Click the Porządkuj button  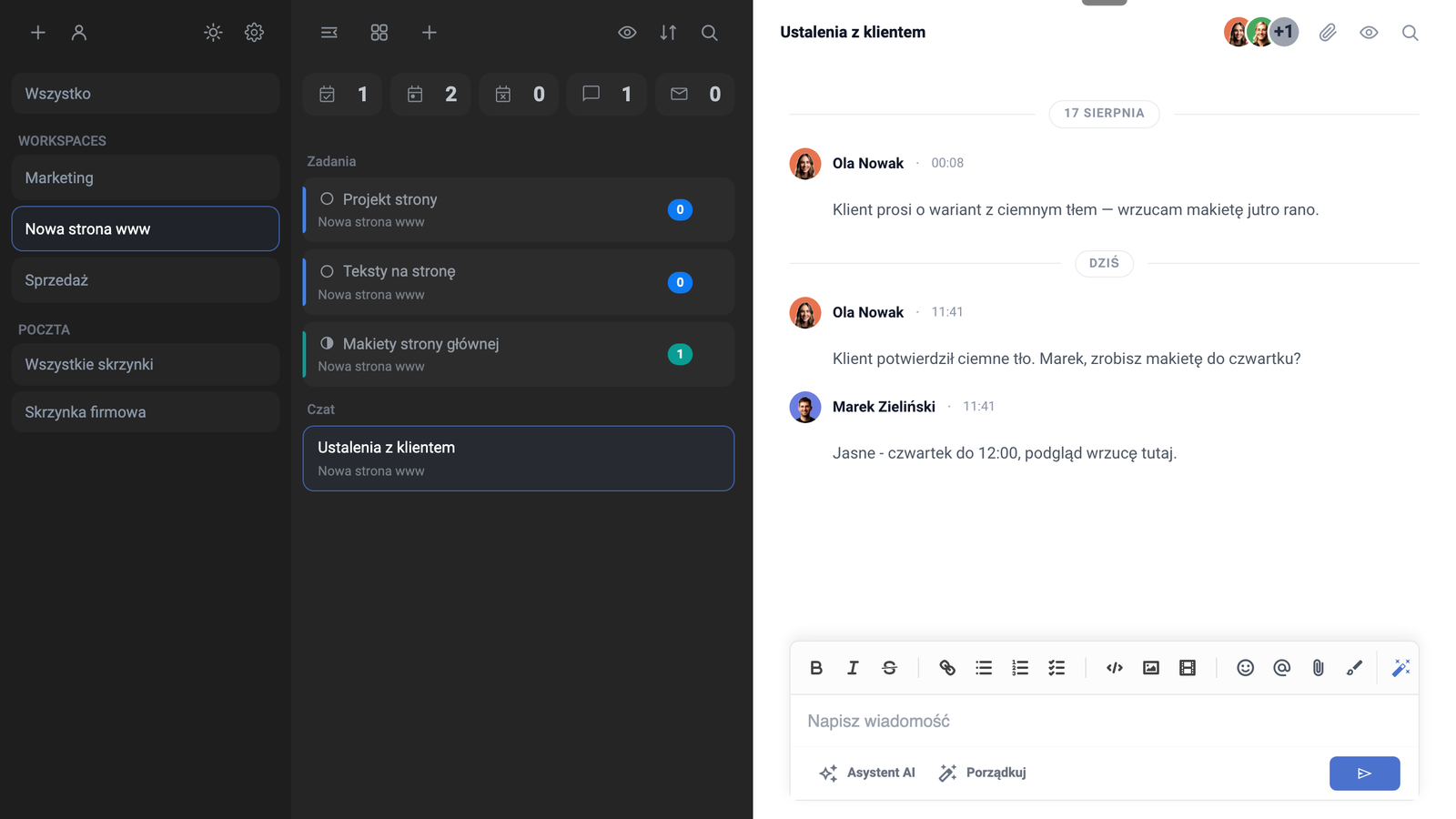tap(983, 773)
